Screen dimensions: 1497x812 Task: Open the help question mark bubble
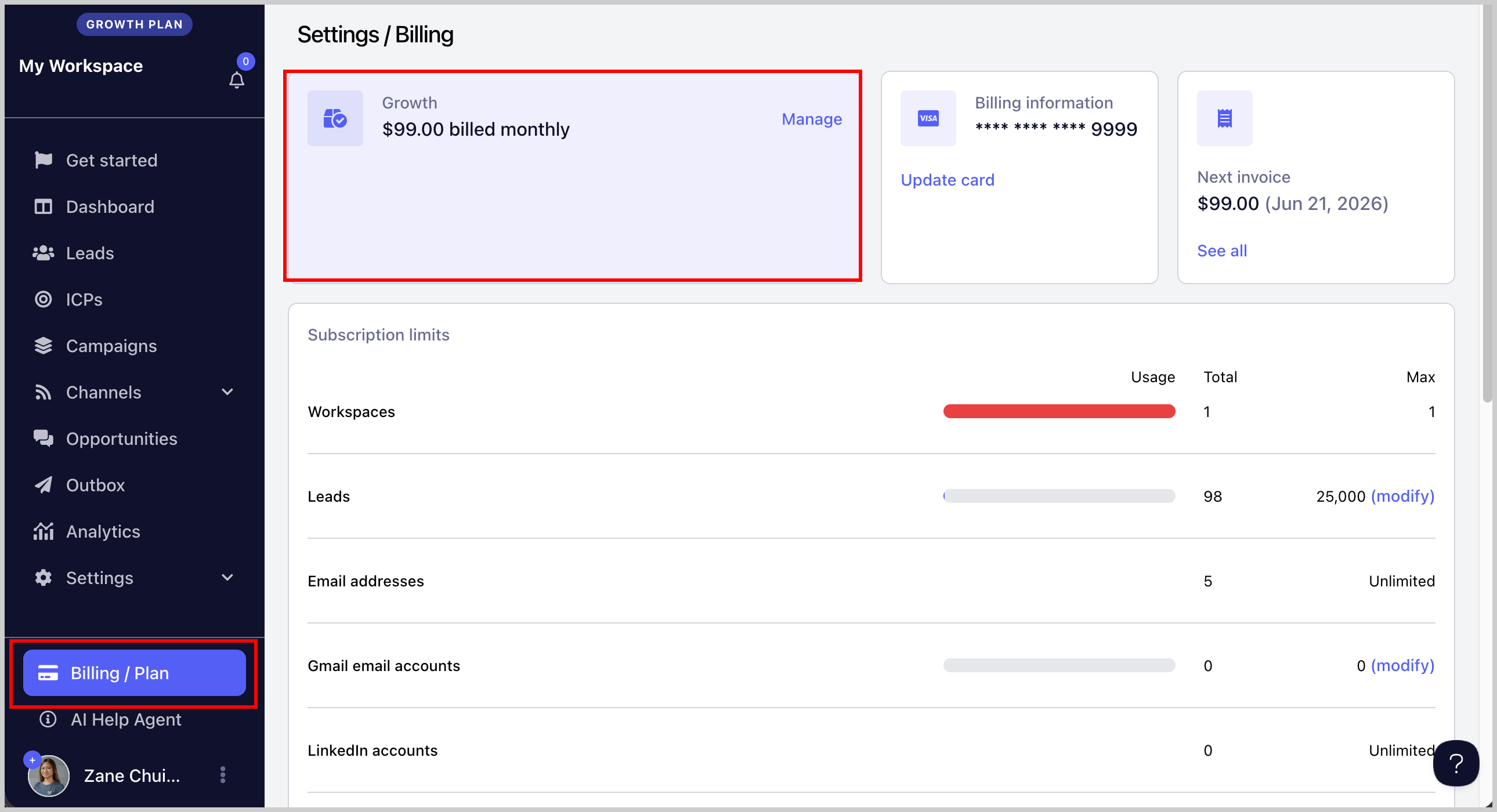tap(1456, 763)
